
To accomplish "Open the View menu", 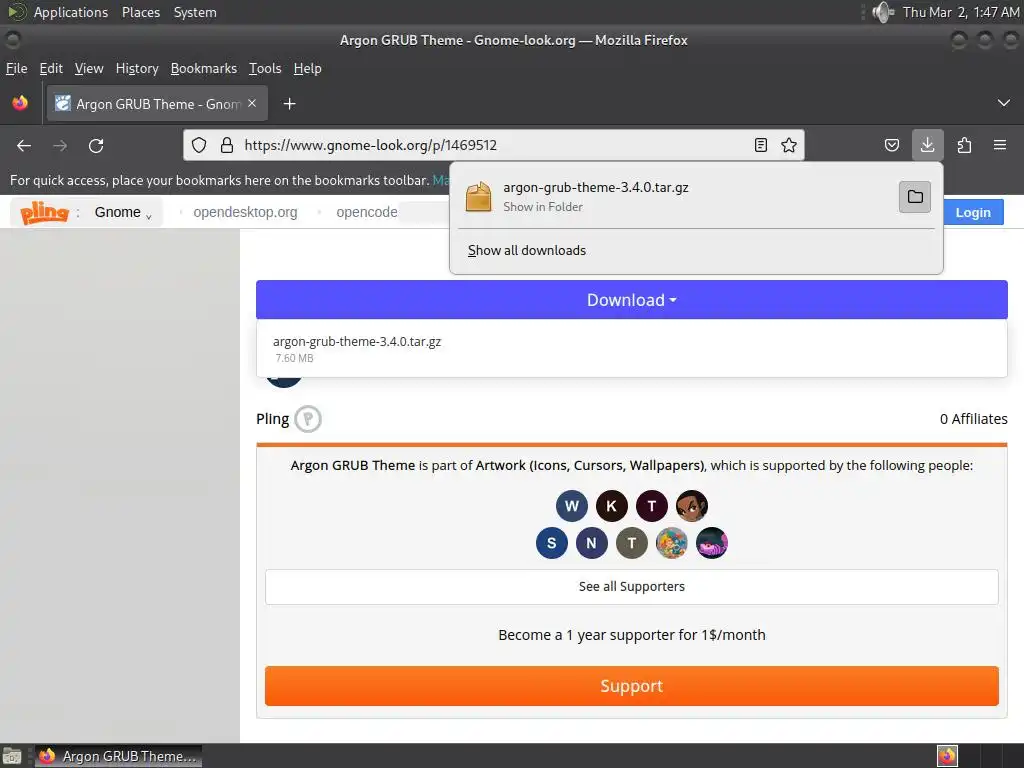I will tap(89, 69).
